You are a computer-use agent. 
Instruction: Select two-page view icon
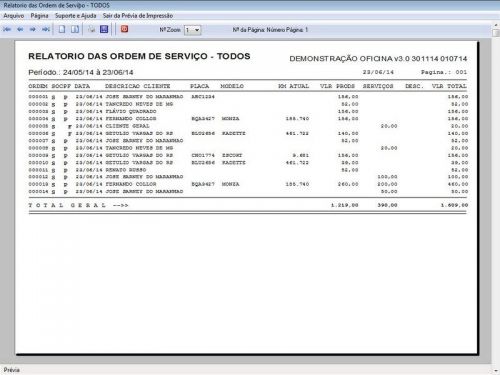pos(75,29)
